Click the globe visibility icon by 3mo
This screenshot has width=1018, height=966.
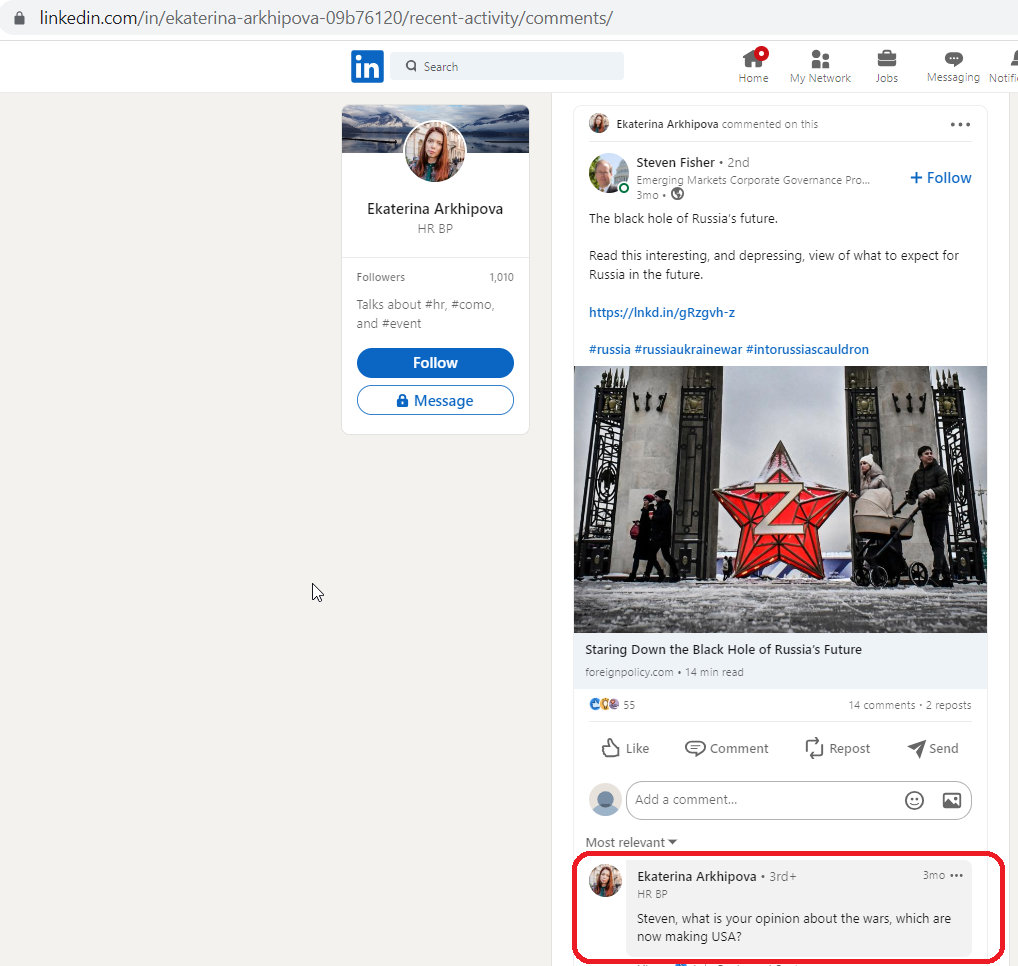click(x=677, y=194)
